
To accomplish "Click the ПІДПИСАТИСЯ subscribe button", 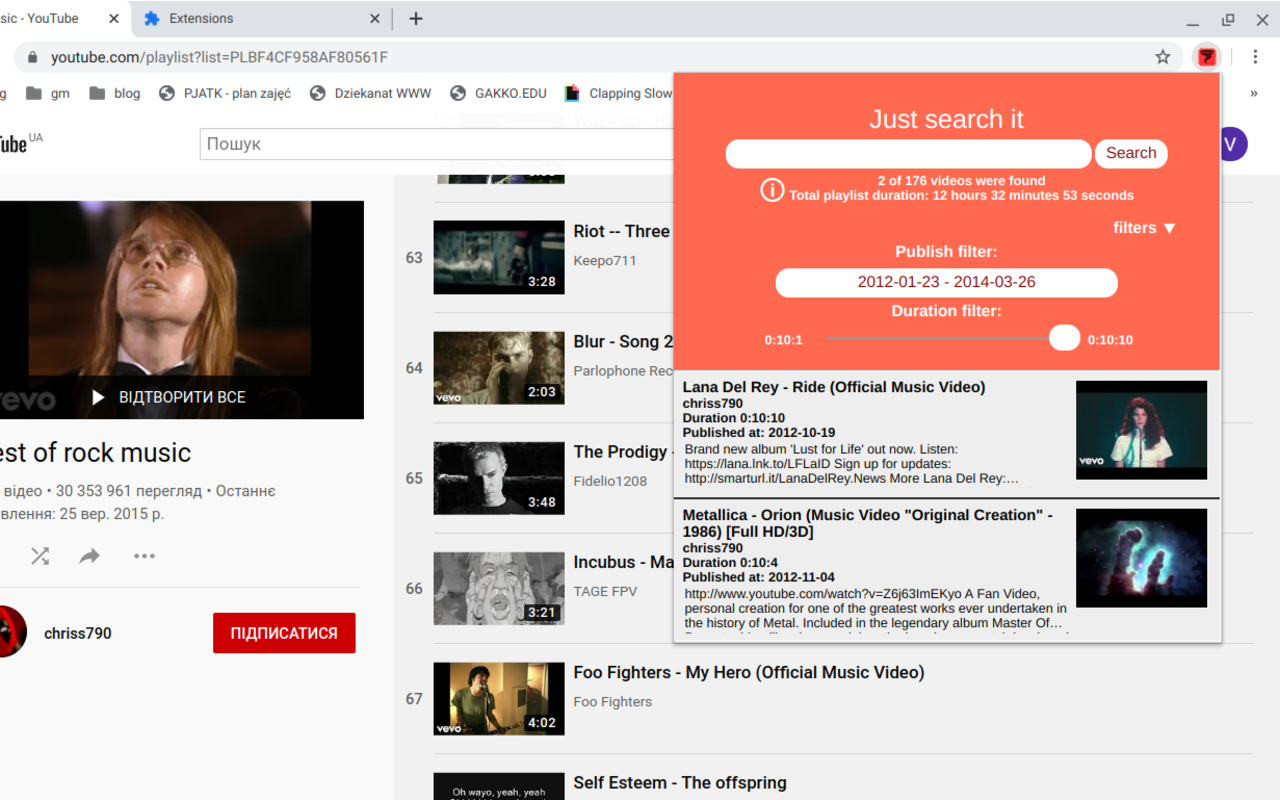I will click(x=284, y=633).
